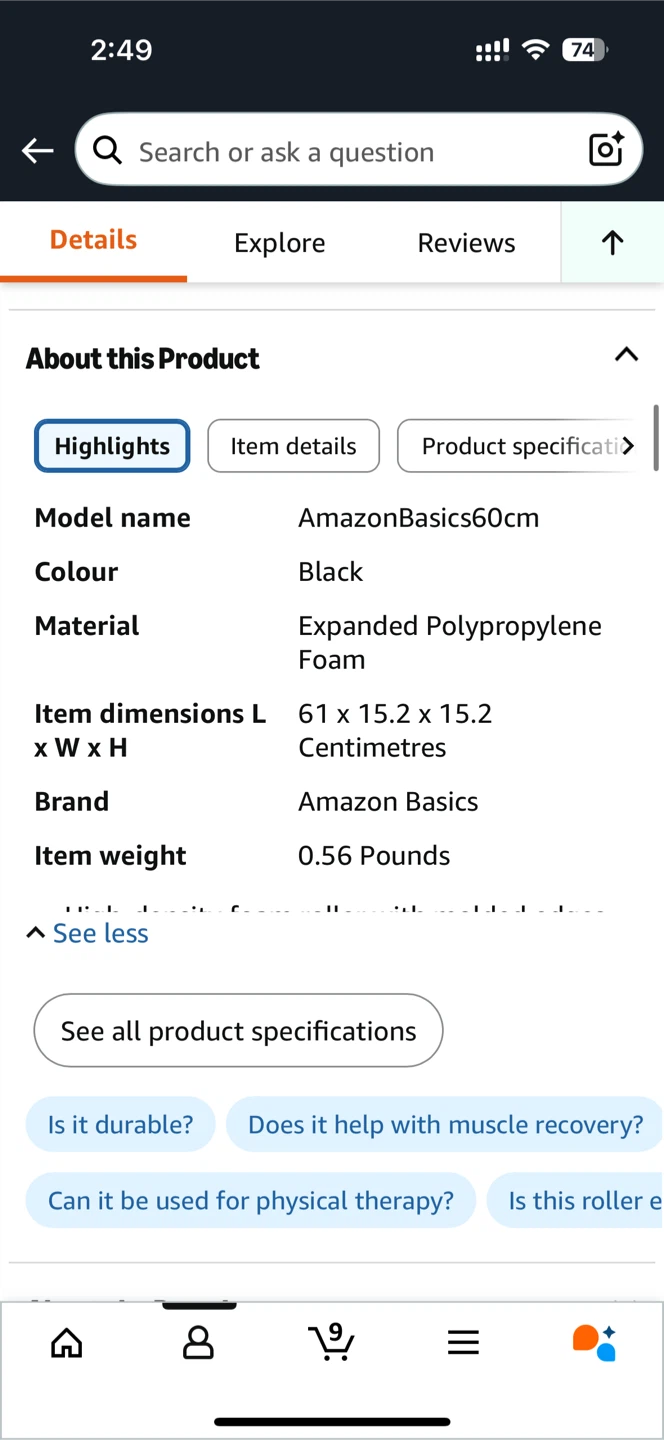Tap the back arrow icon
The height and width of the screenshot is (1440, 664).
point(38,151)
